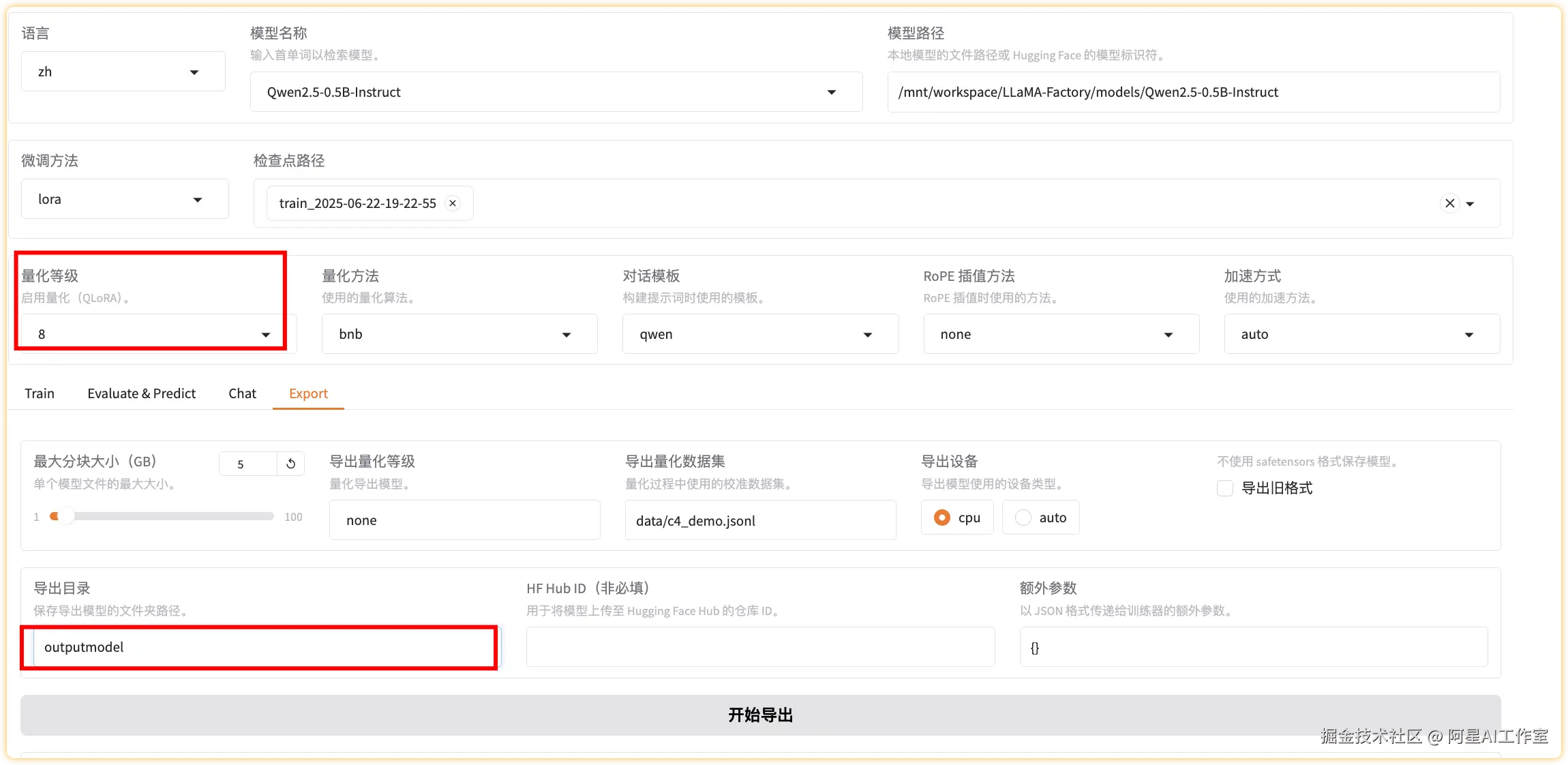Click the max shard size slider track

pos(164,517)
